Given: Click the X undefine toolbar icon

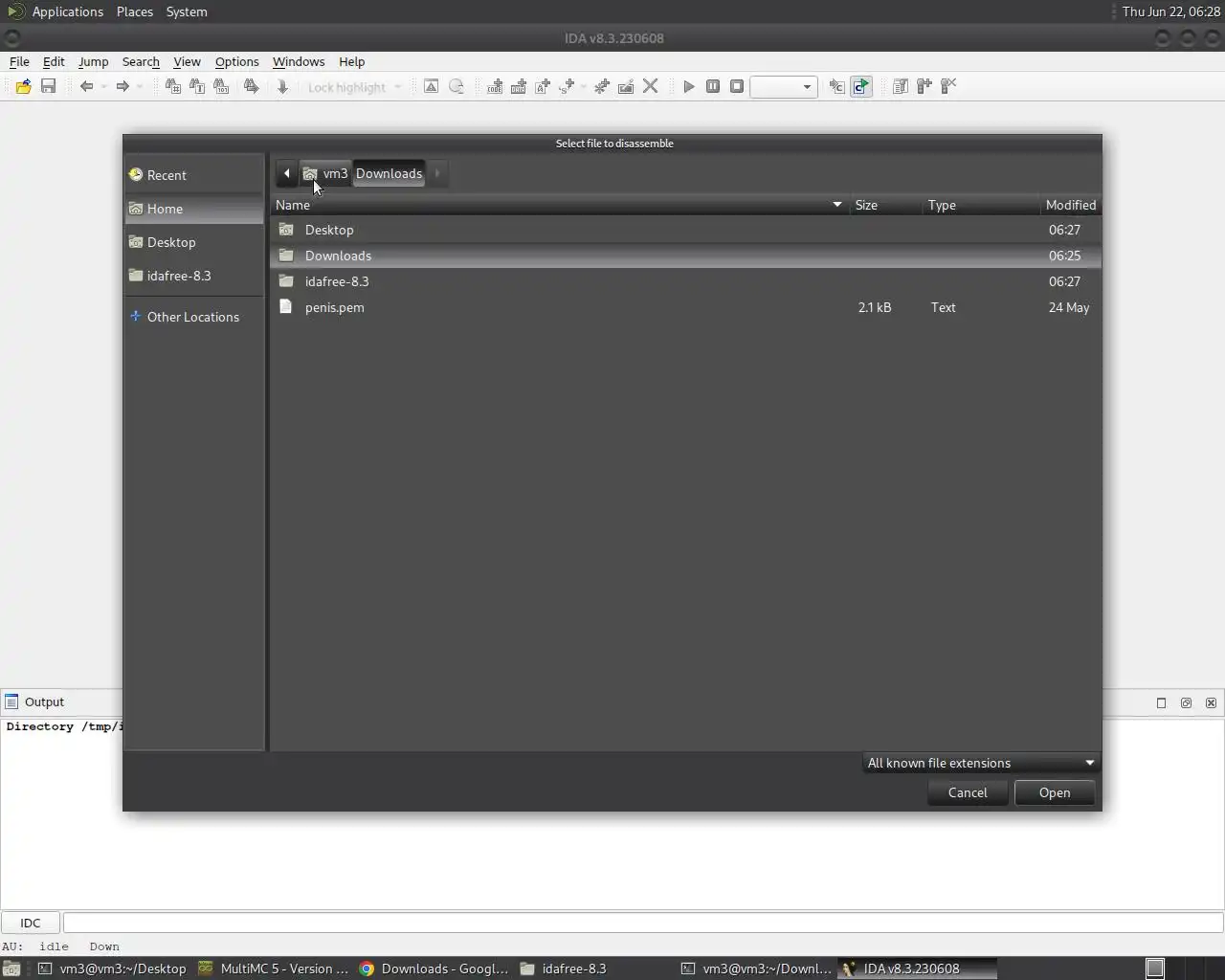Looking at the screenshot, I should click(651, 86).
